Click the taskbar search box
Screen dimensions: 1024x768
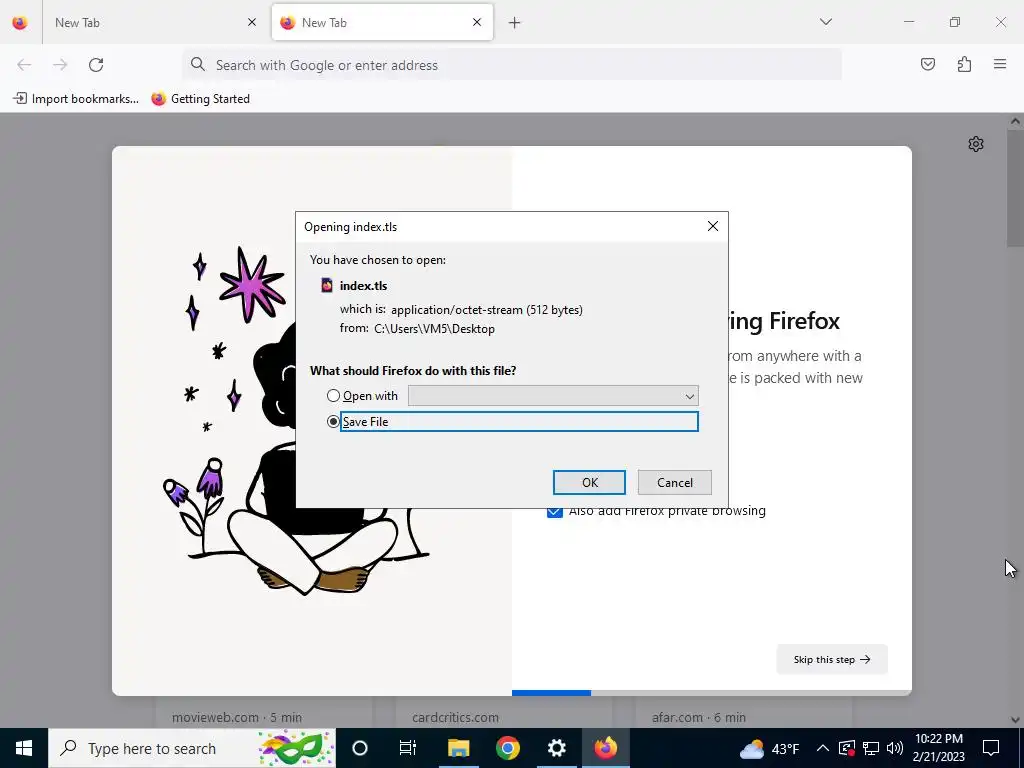pyautogui.click(x=192, y=748)
